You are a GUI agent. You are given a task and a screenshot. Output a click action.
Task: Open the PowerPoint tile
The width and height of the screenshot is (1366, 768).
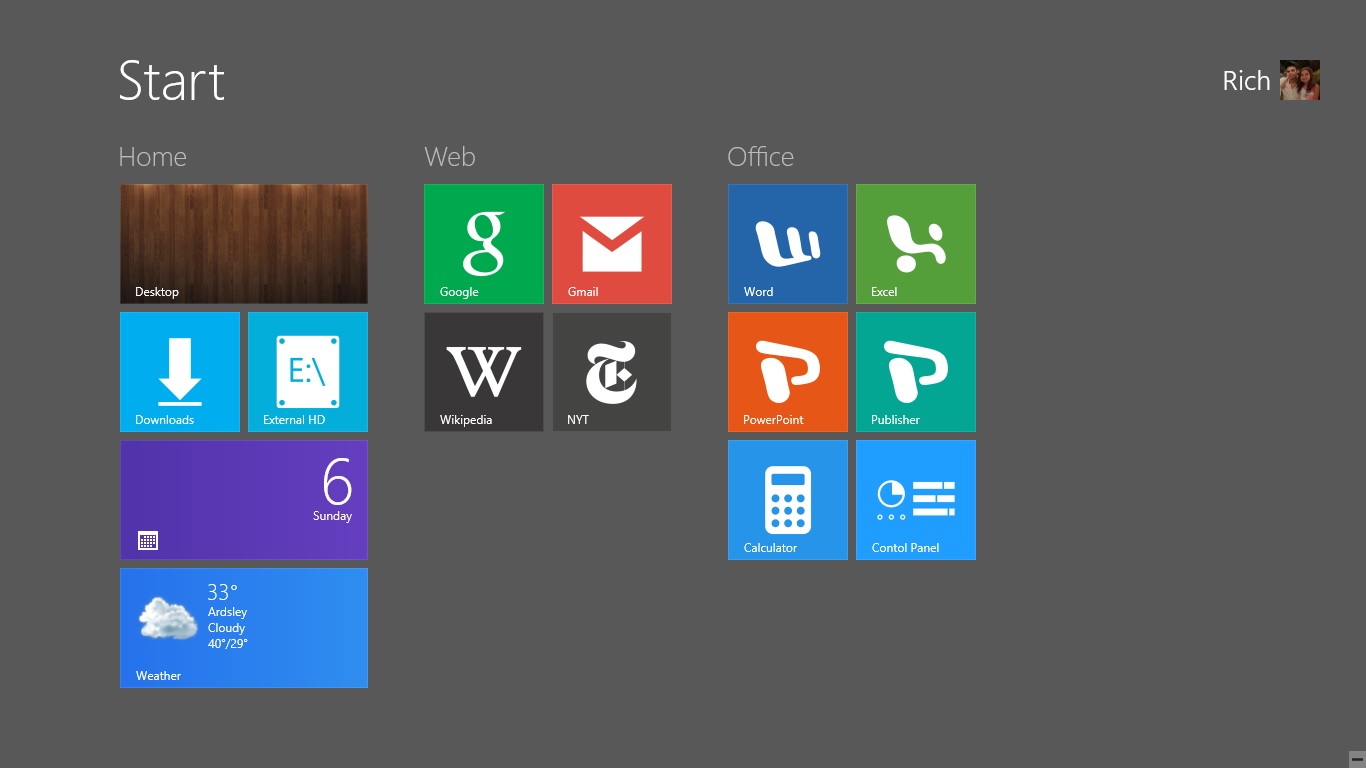788,372
